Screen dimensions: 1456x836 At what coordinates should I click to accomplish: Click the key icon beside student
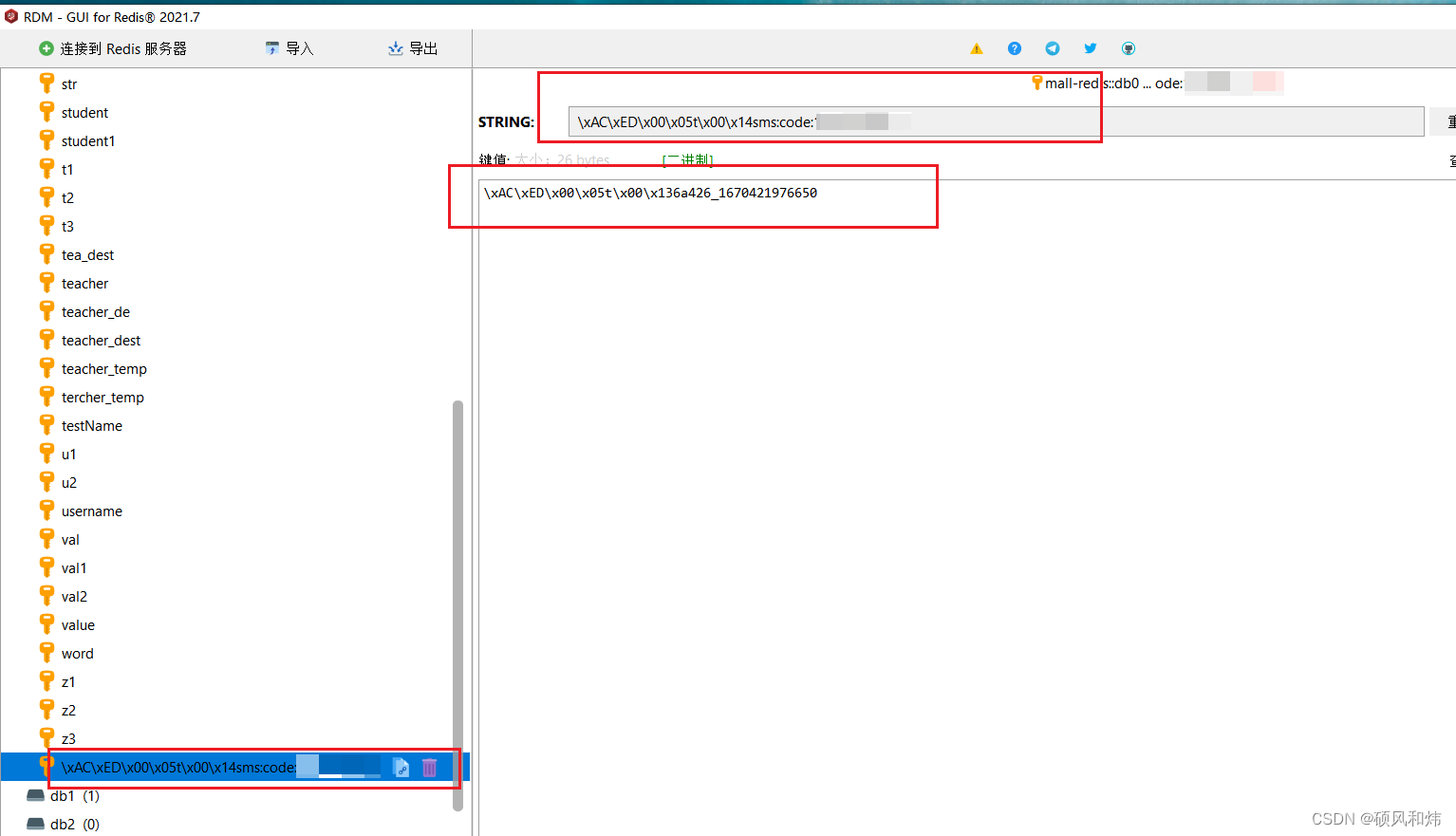coord(47,112)
